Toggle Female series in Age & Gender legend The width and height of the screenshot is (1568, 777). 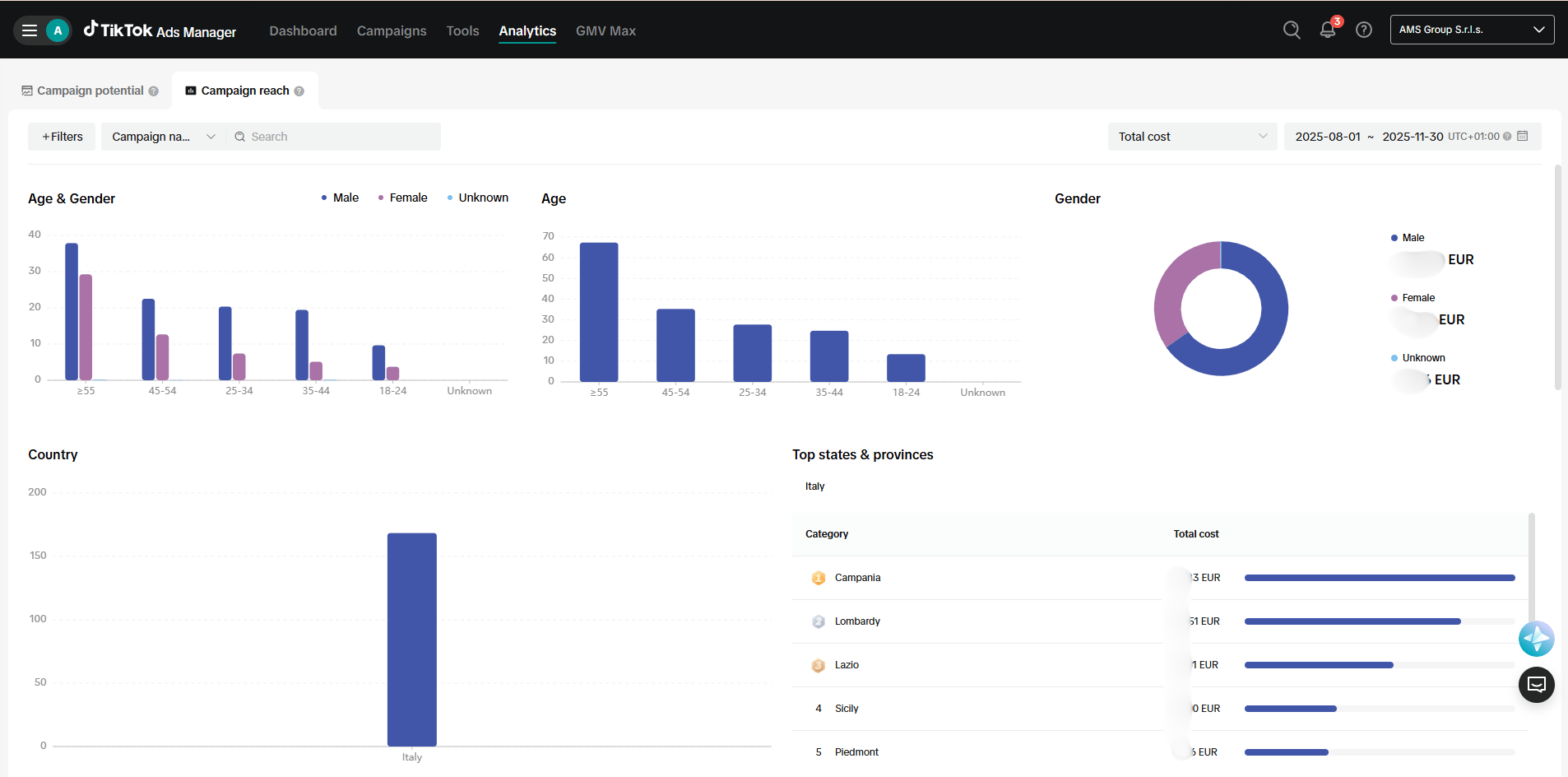tap(402, 198)
